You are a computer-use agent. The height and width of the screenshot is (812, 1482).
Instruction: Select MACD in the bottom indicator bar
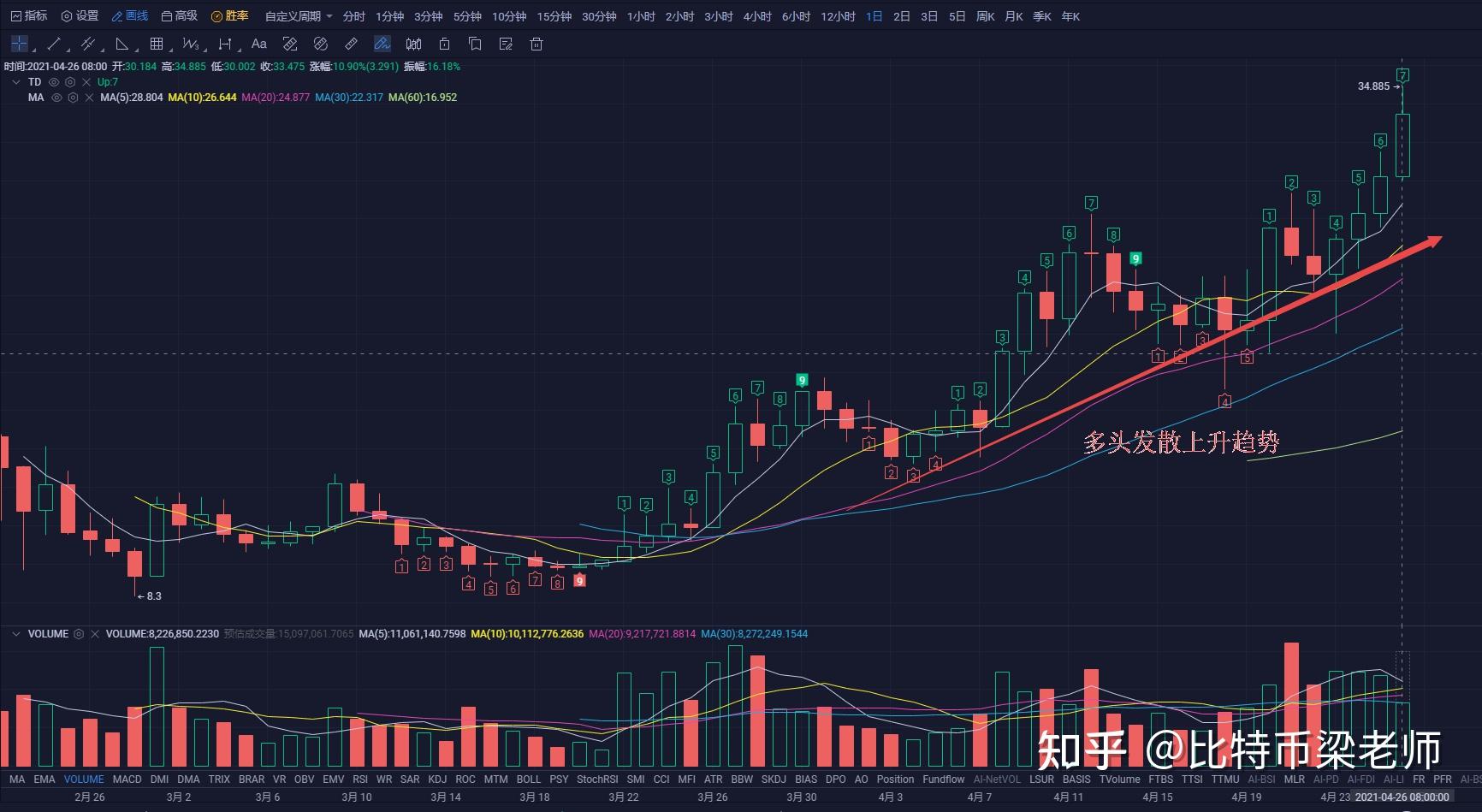[127, 779]
